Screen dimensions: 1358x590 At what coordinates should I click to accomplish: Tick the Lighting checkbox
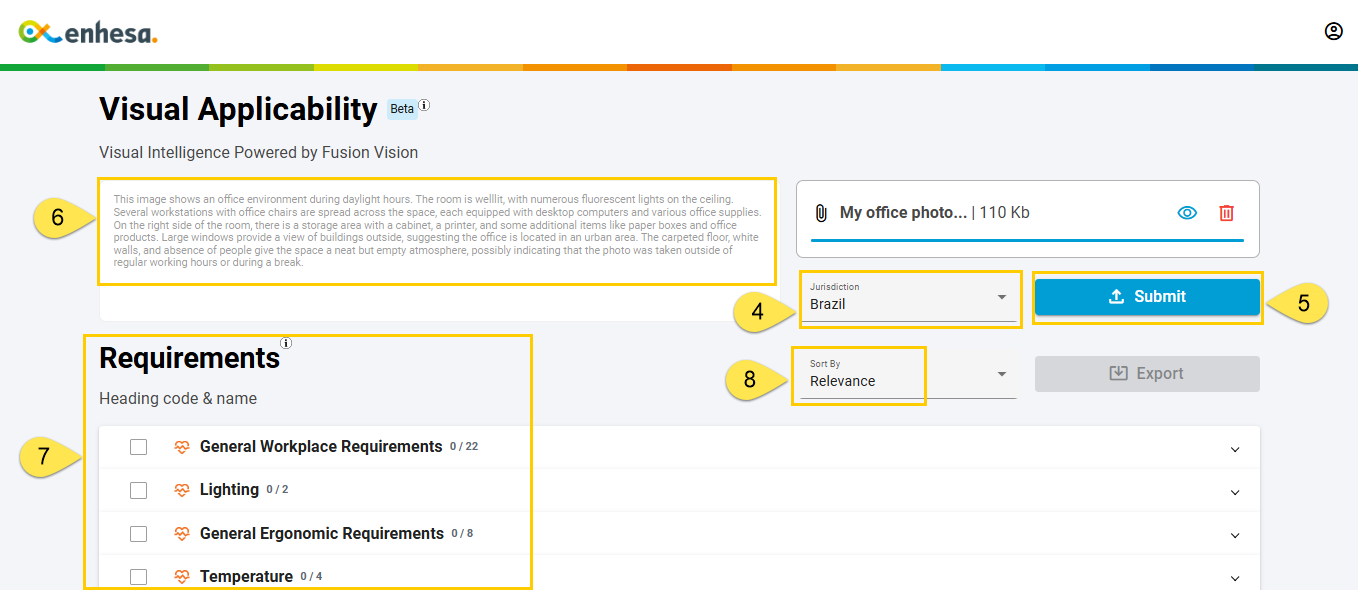(138, 490)
